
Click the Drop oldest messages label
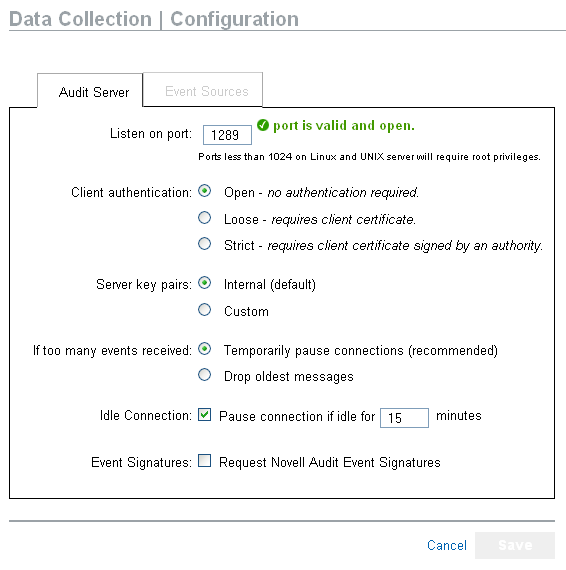coord(289,377)
